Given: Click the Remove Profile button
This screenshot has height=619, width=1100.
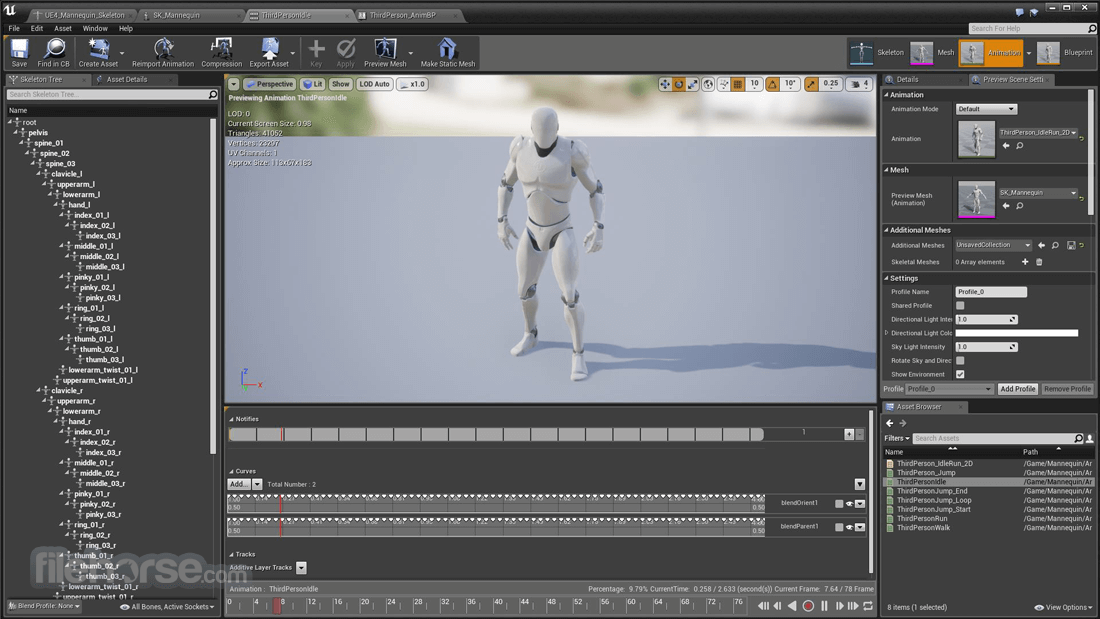Looking at the screenshot, I should [1067, 389].
